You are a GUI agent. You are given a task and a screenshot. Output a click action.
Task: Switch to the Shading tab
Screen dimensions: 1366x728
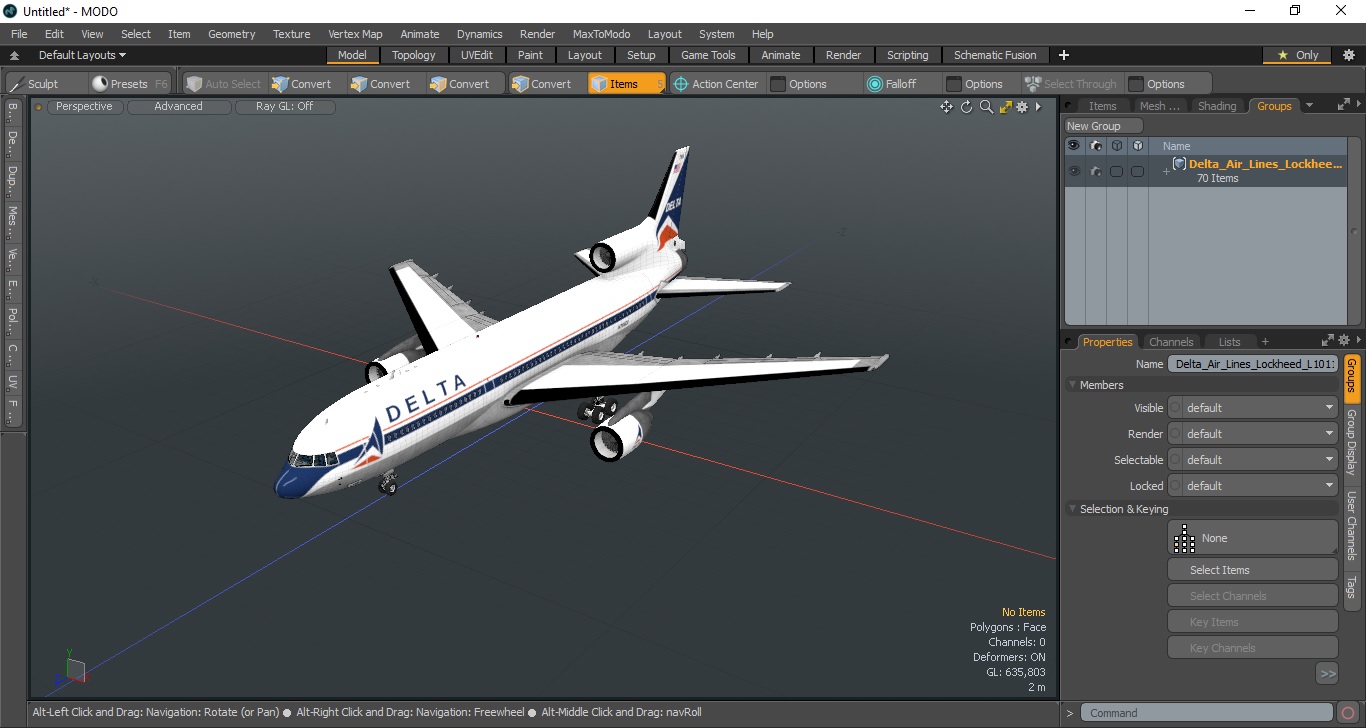point(1217,106)
